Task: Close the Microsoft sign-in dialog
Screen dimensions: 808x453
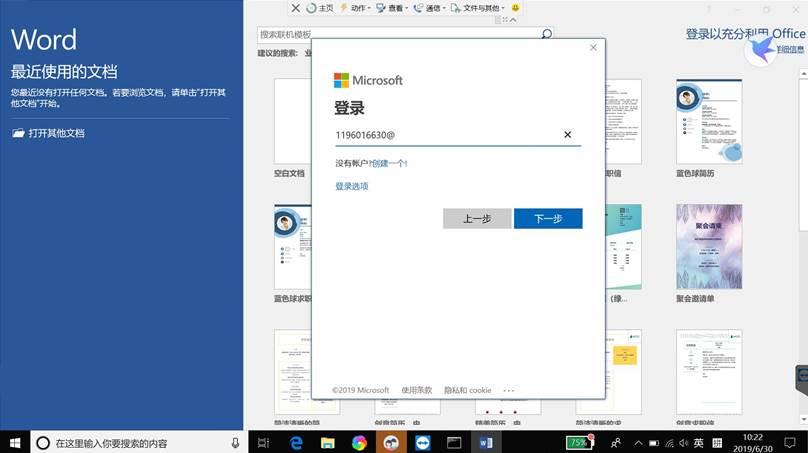Action: (x=593, y=47)
